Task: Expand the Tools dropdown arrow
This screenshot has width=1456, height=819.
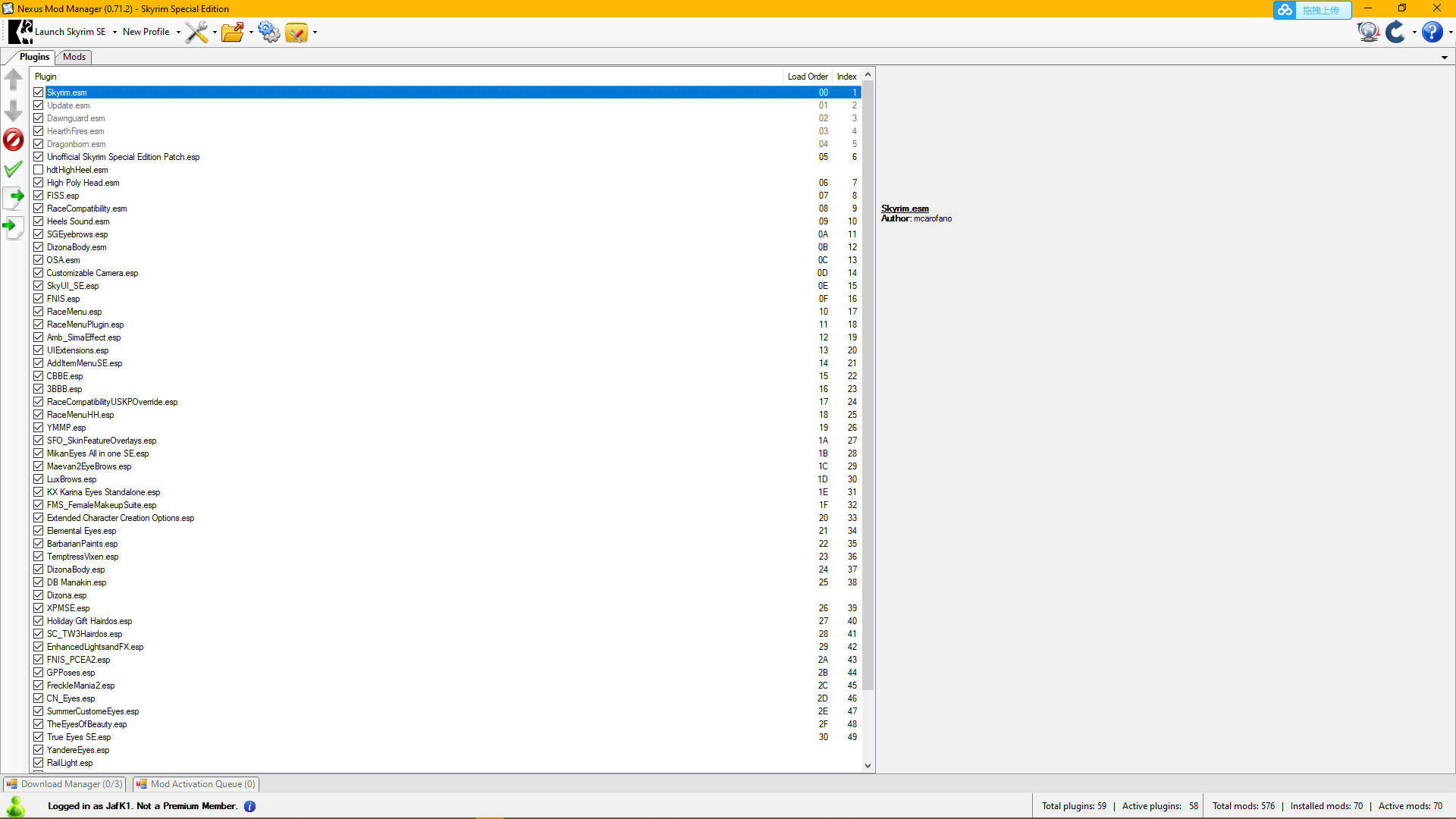Action: click(215, 32)
